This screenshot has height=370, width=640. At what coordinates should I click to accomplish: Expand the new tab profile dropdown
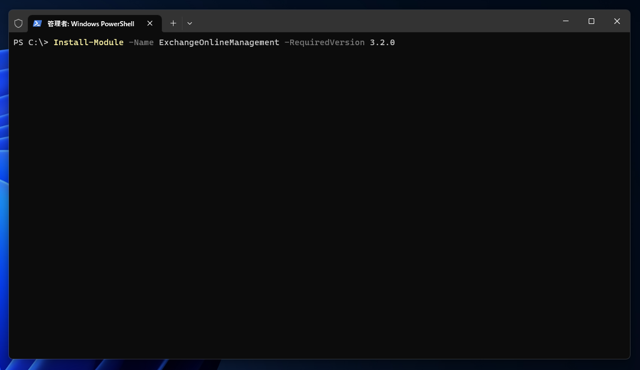189,24
